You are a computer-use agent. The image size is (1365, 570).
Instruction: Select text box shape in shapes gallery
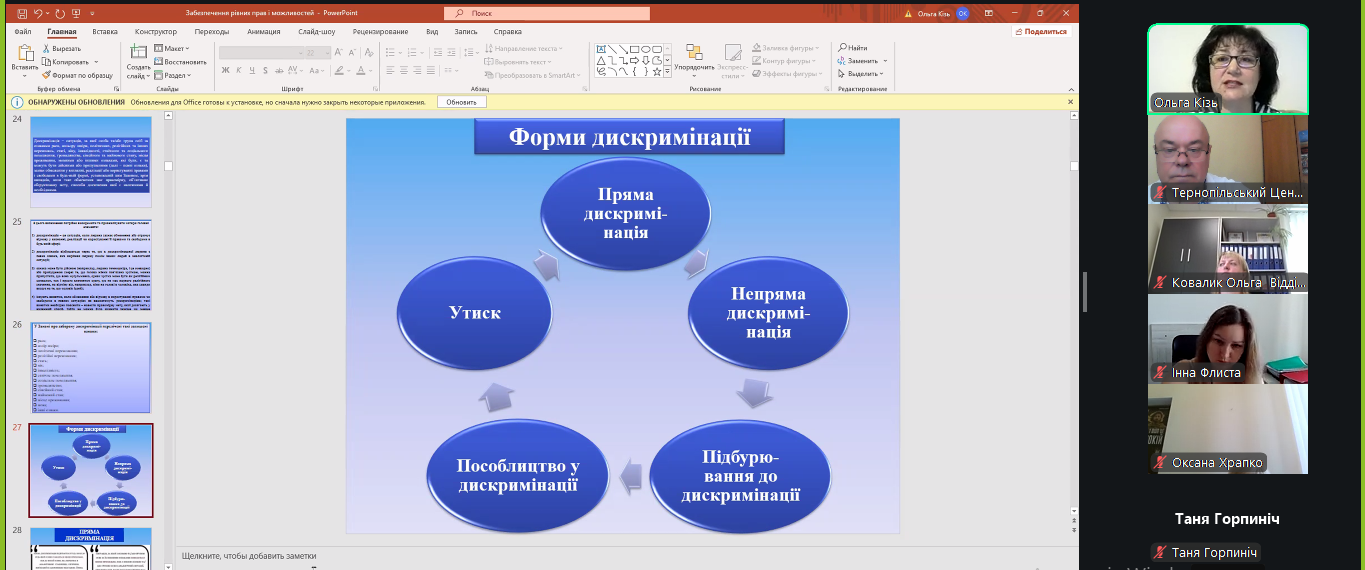pyautogui.click(x=601, y=49)
